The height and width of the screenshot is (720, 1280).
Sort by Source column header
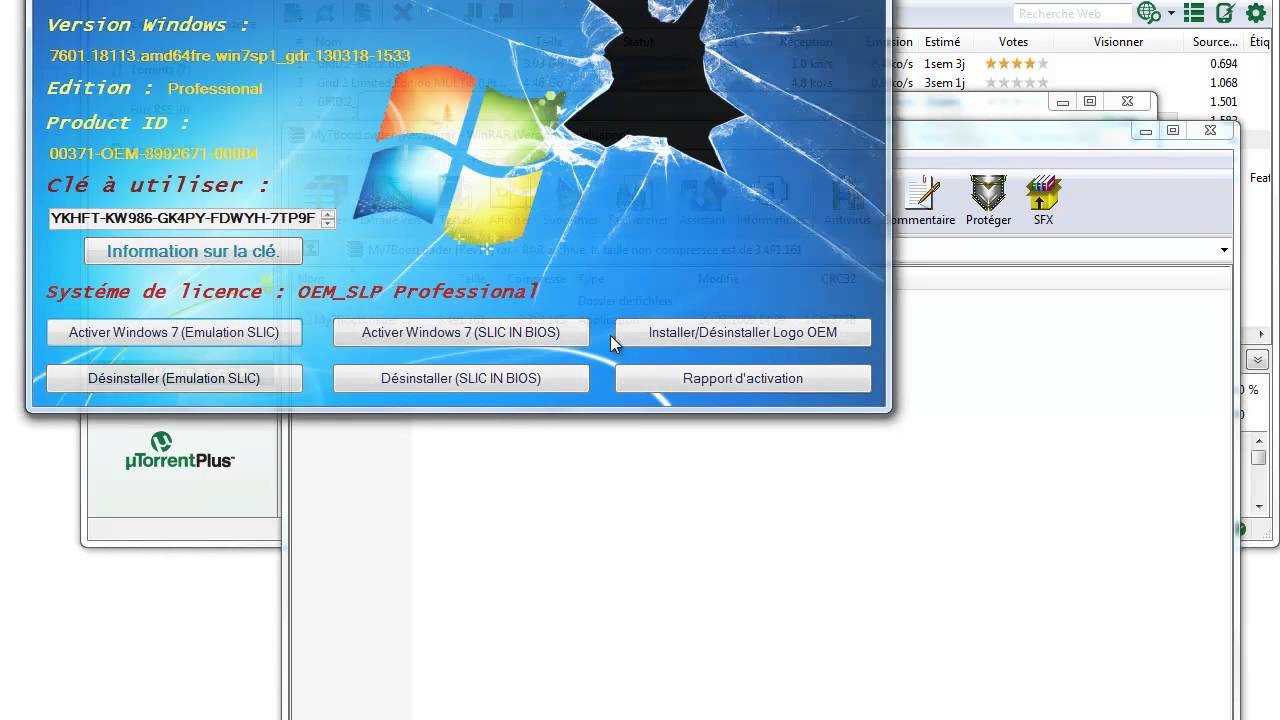1215,42
